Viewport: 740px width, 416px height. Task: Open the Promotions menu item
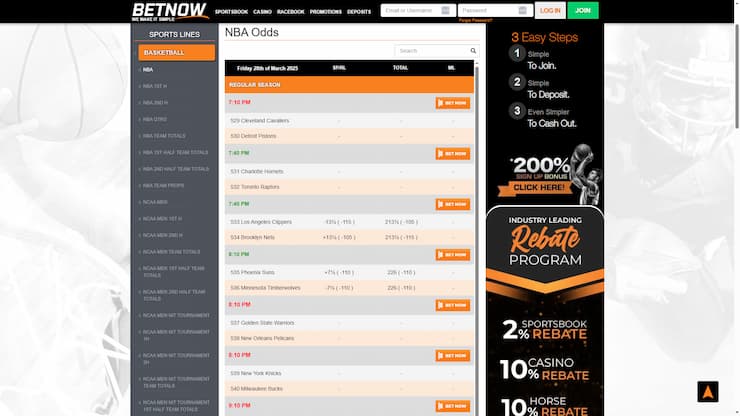[326, 12]
